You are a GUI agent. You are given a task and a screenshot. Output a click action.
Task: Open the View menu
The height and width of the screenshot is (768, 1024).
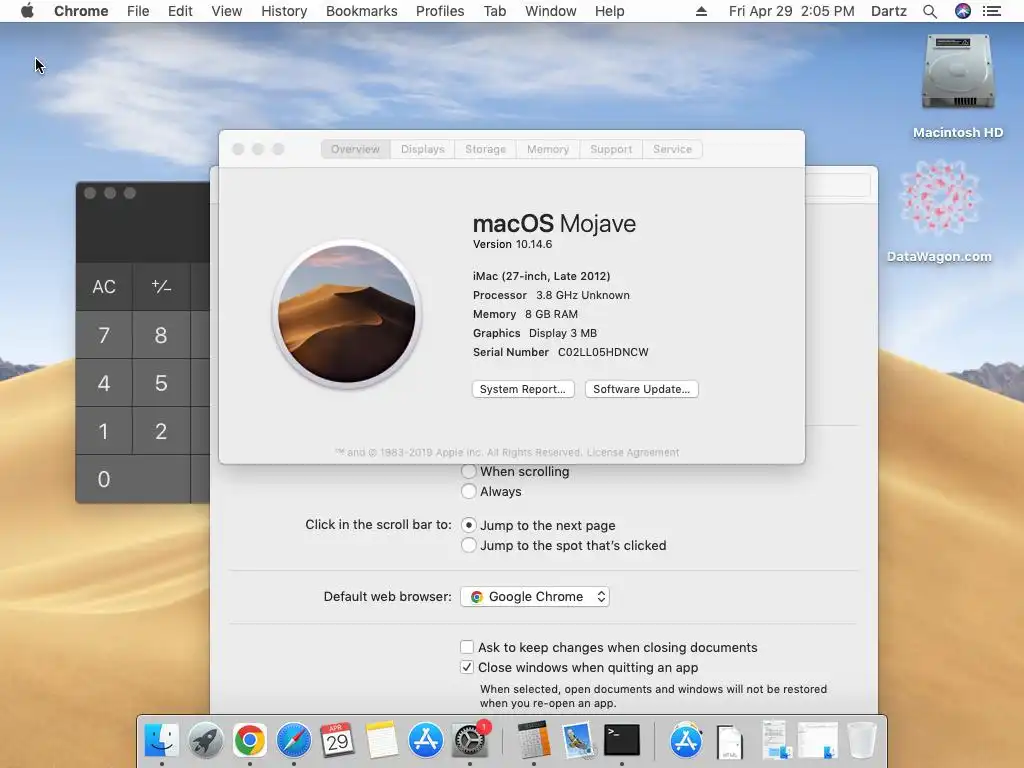(x=227, y=11)
